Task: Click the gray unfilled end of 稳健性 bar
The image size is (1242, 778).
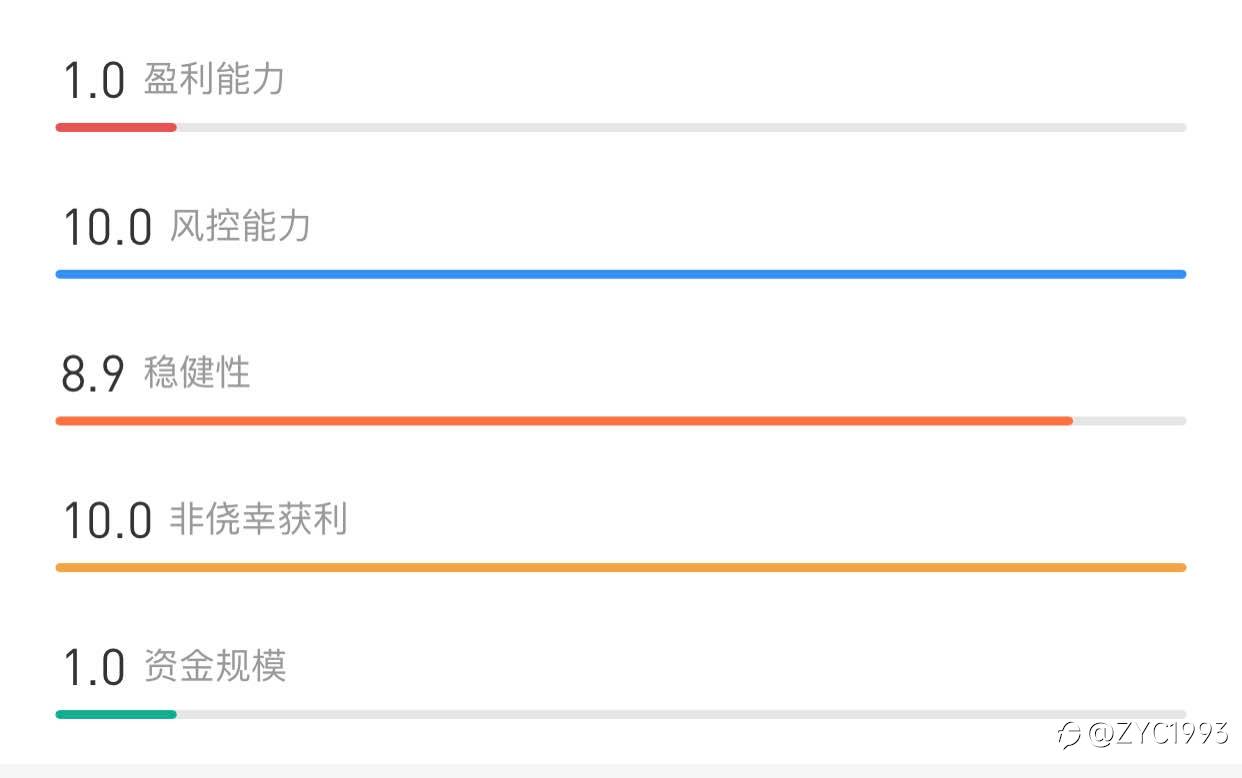Action: coord(1130,421)
